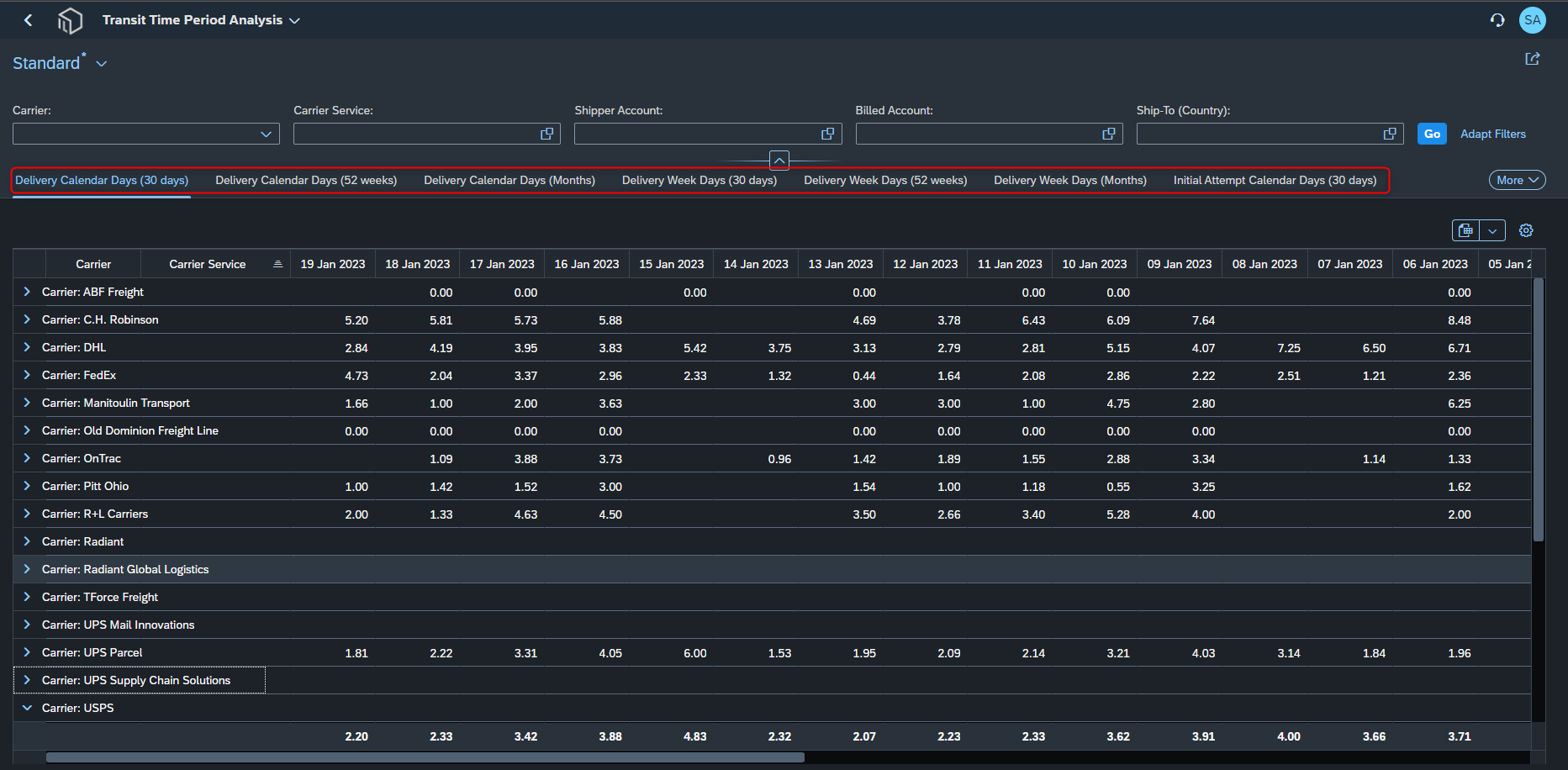The height and width of the screenshot is (770, 1568).
Task: Expand the Carrier dropdown
Action: [x=266, y=134]
